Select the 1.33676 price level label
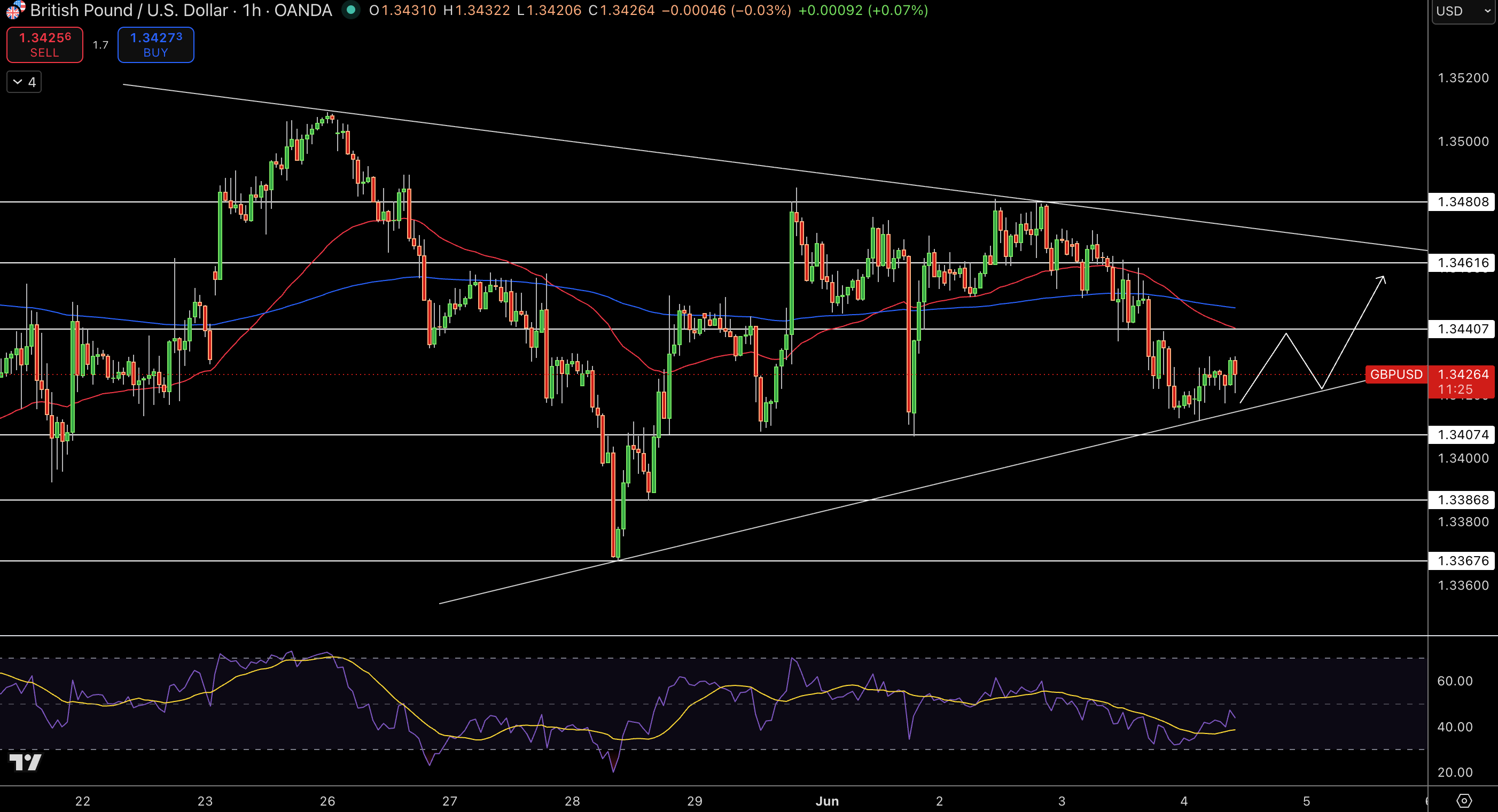1498x812 pixels. (x=1462, y=561)
